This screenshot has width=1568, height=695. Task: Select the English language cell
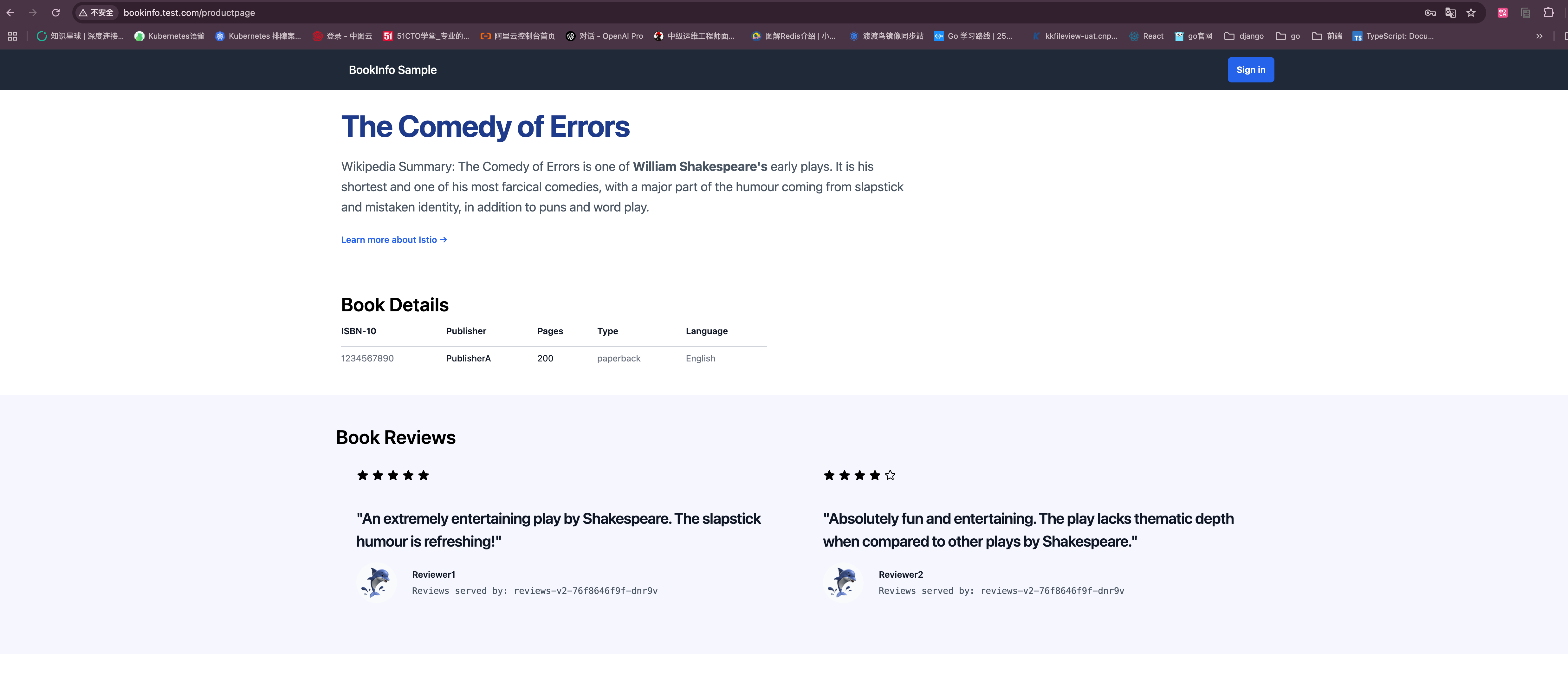click(700, 359)
